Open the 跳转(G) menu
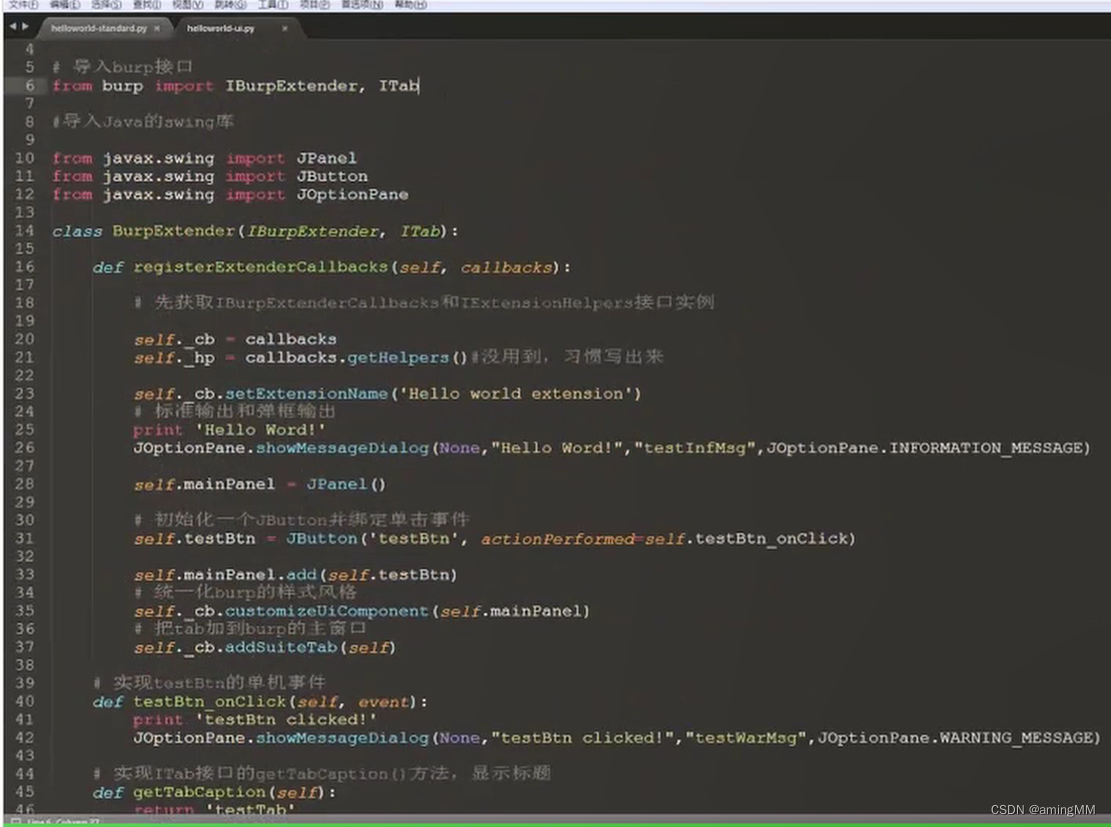 [230, 4]
